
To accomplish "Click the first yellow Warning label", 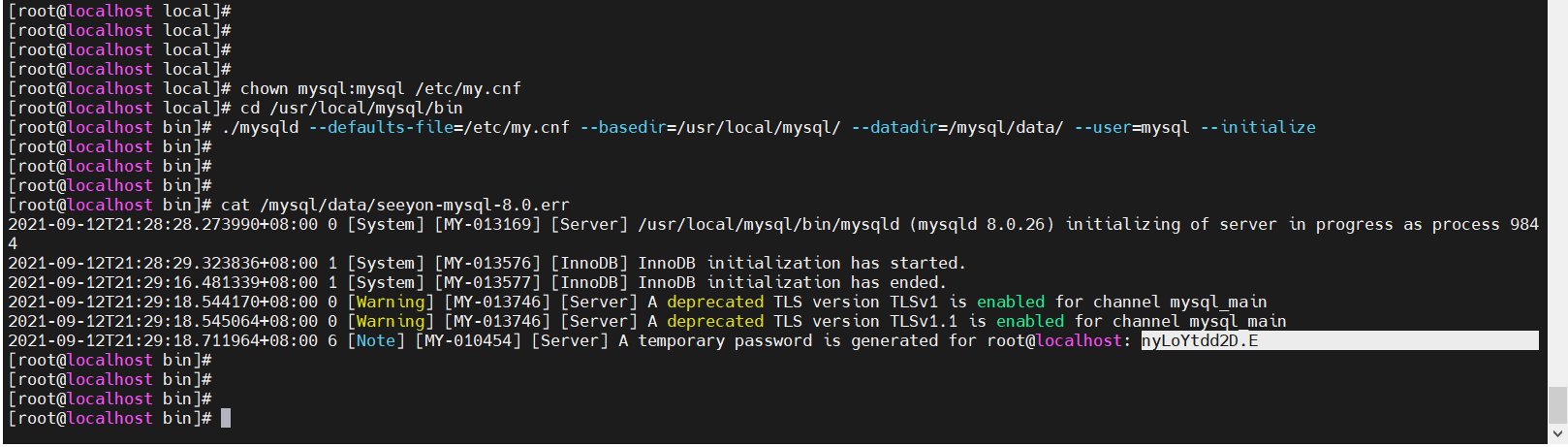I will [391, 303].
